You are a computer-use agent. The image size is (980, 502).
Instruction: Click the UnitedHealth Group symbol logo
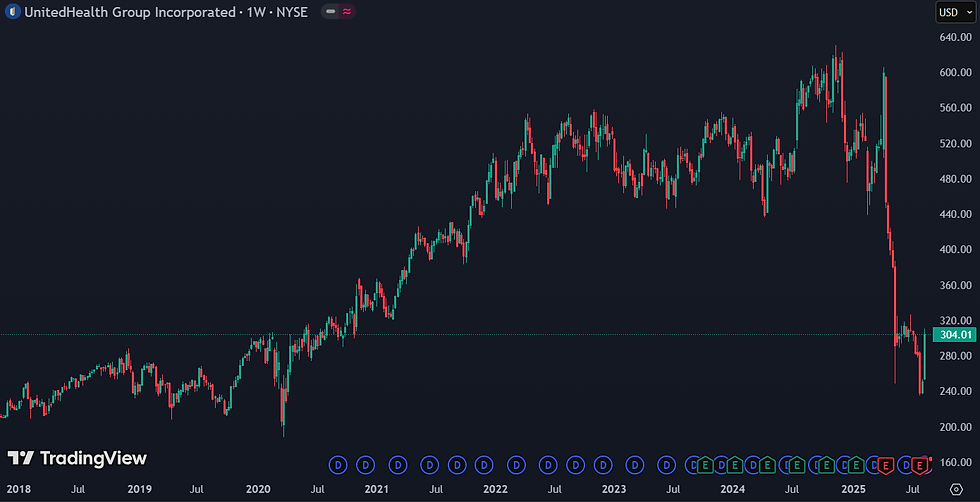point(12,11)
